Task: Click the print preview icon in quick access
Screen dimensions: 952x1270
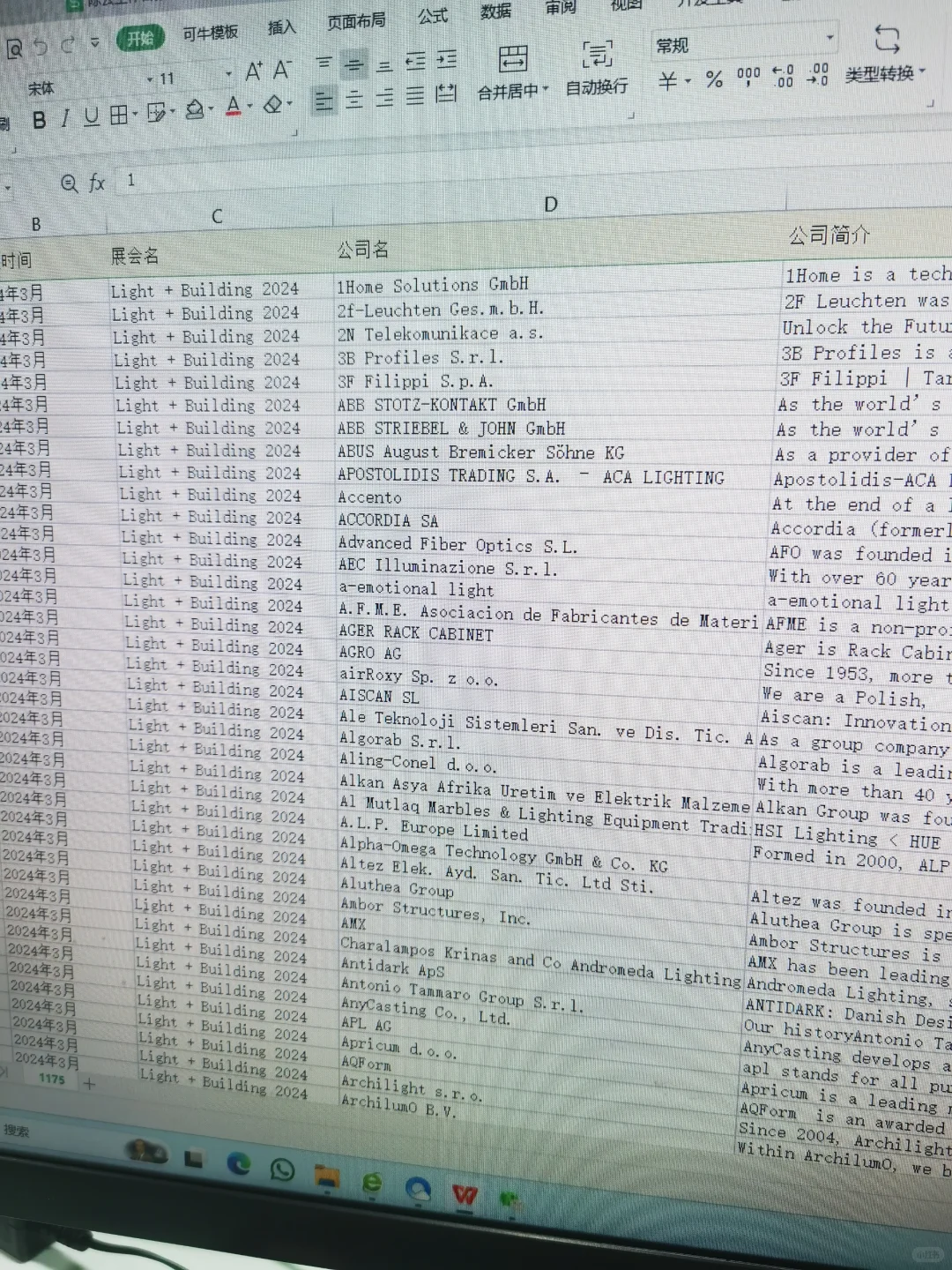Action: point(14,49)
